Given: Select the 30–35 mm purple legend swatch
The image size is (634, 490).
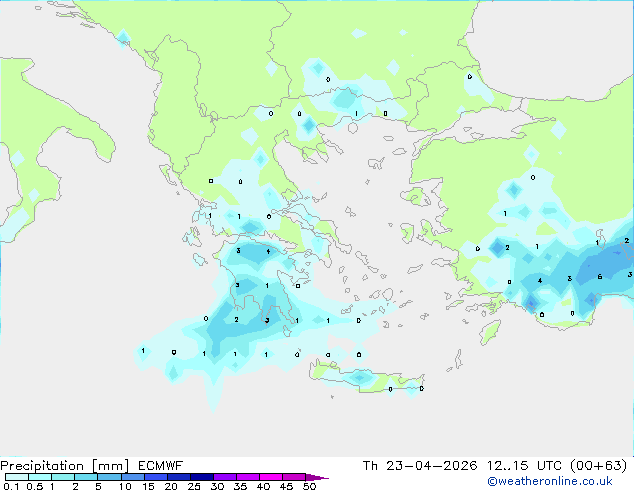Looking at the screenshot, I should tap(224, 477).
